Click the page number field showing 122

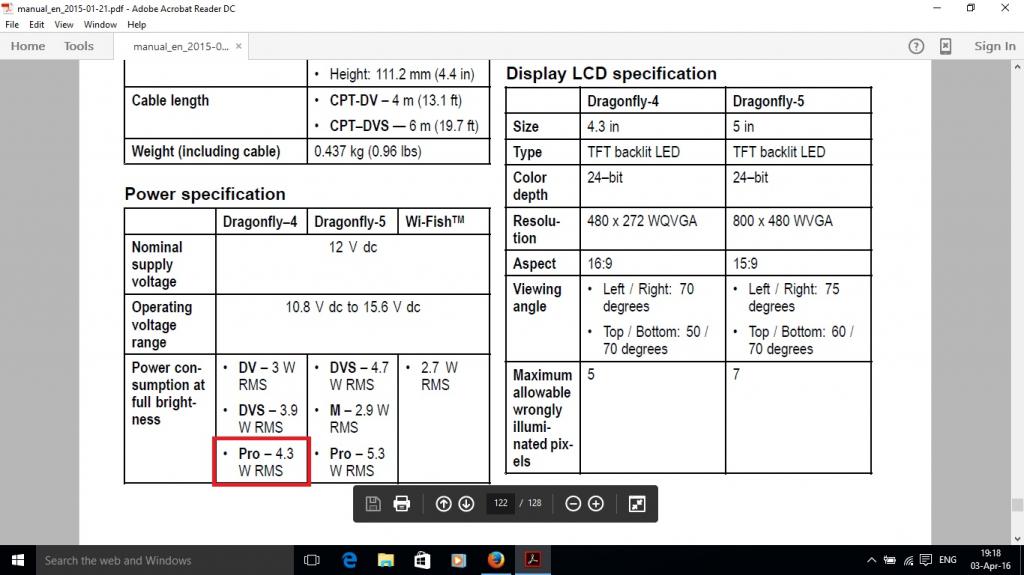500,502
